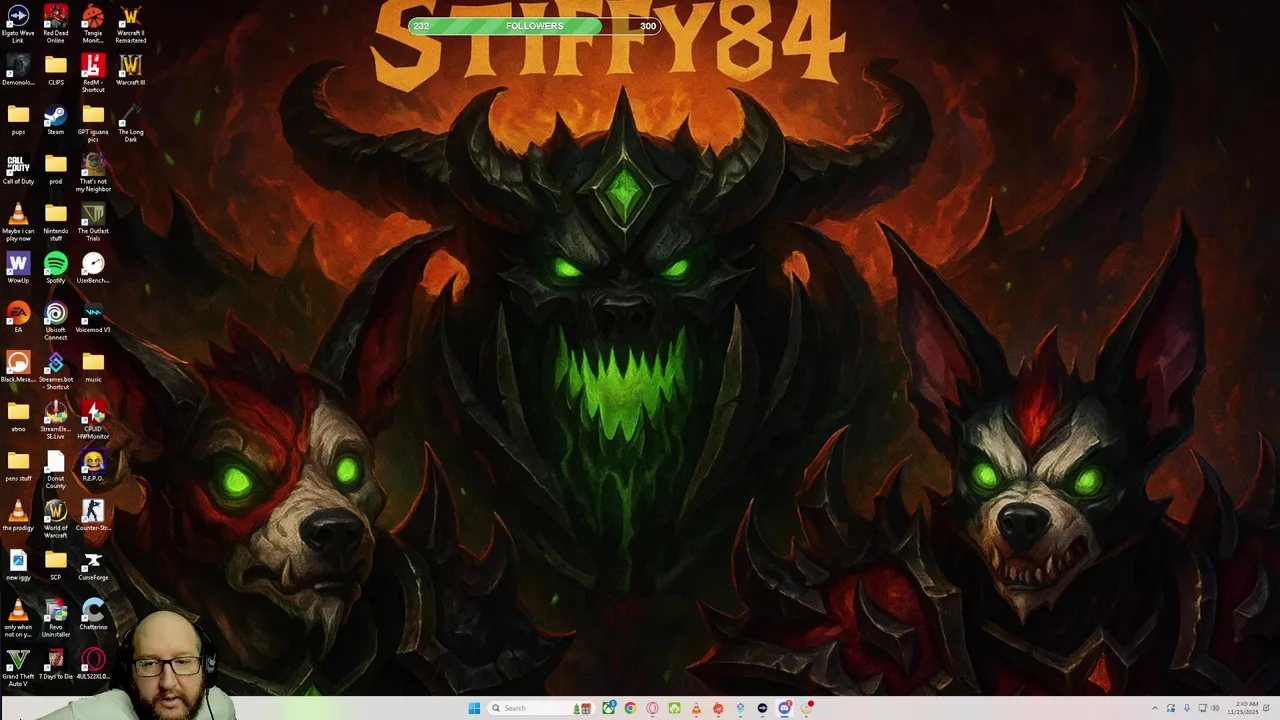This screenshot has height=720, width=1280.
Task: Select That's not my Neighbor icon
Action: [93, 172]
